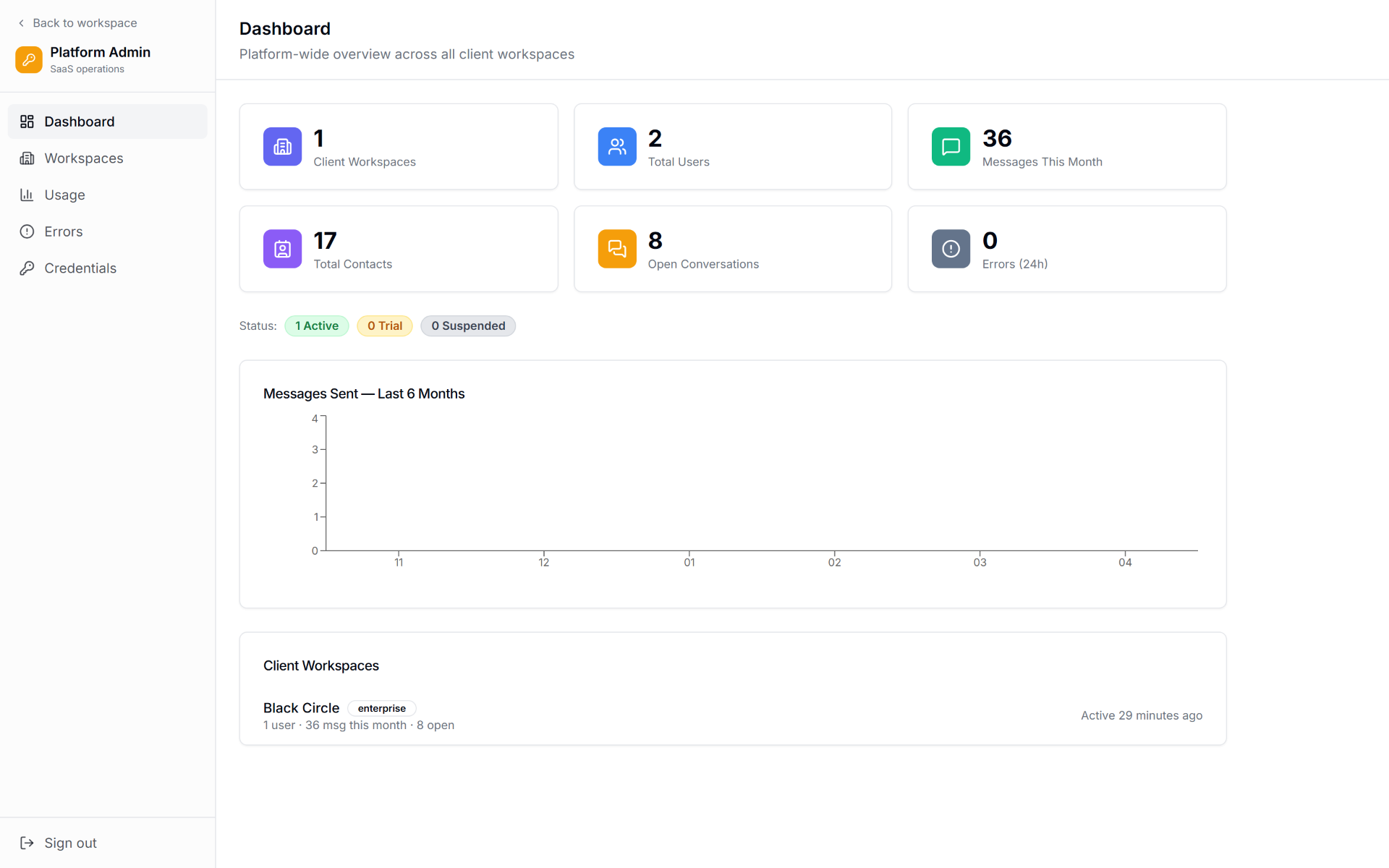Select the 0 Trial status badge
Viewport: 1389px width, 868px height.
[x=385, y=326]
